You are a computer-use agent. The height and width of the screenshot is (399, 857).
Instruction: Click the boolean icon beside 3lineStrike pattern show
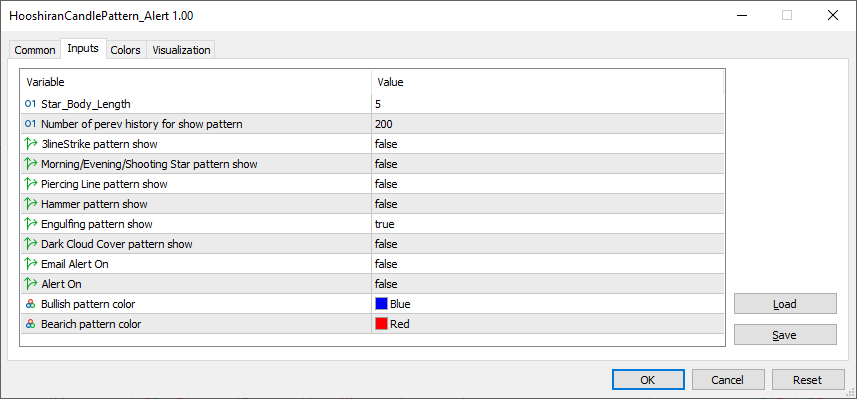(x=31, y=144)
